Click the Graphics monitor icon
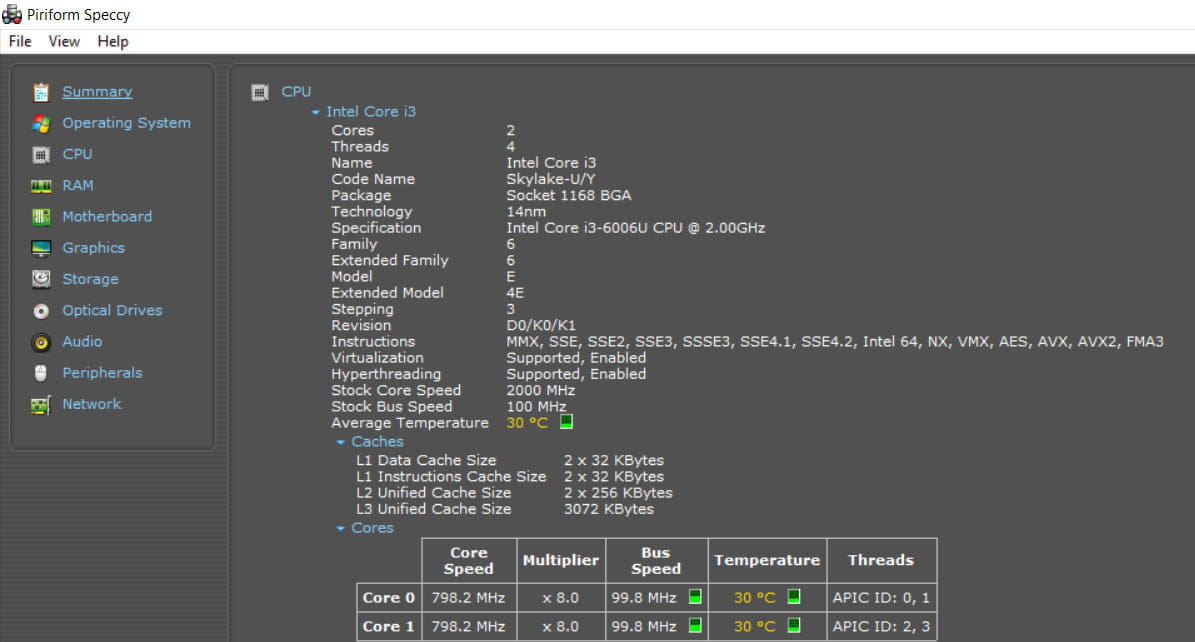This screenshot has width=1195, height=642. click(x=41, y=248)
